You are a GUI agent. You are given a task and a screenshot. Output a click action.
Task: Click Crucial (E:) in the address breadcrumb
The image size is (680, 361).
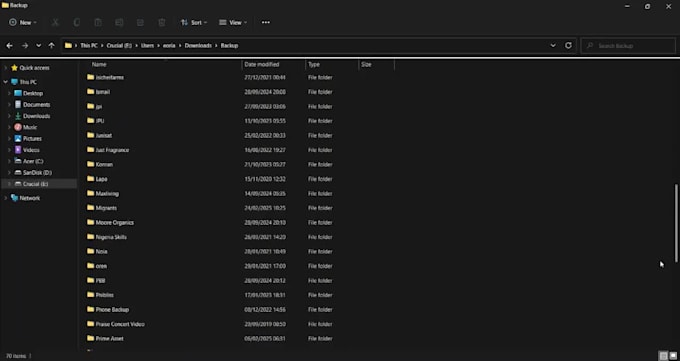click(x=119, y=46)
